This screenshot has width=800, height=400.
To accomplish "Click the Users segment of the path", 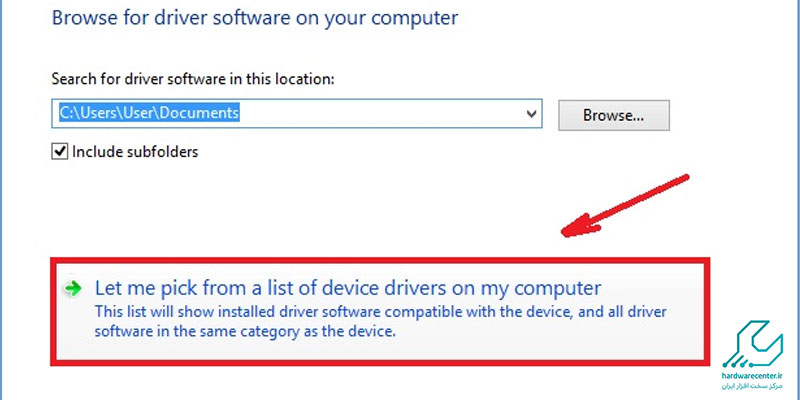I will (97, 113).
